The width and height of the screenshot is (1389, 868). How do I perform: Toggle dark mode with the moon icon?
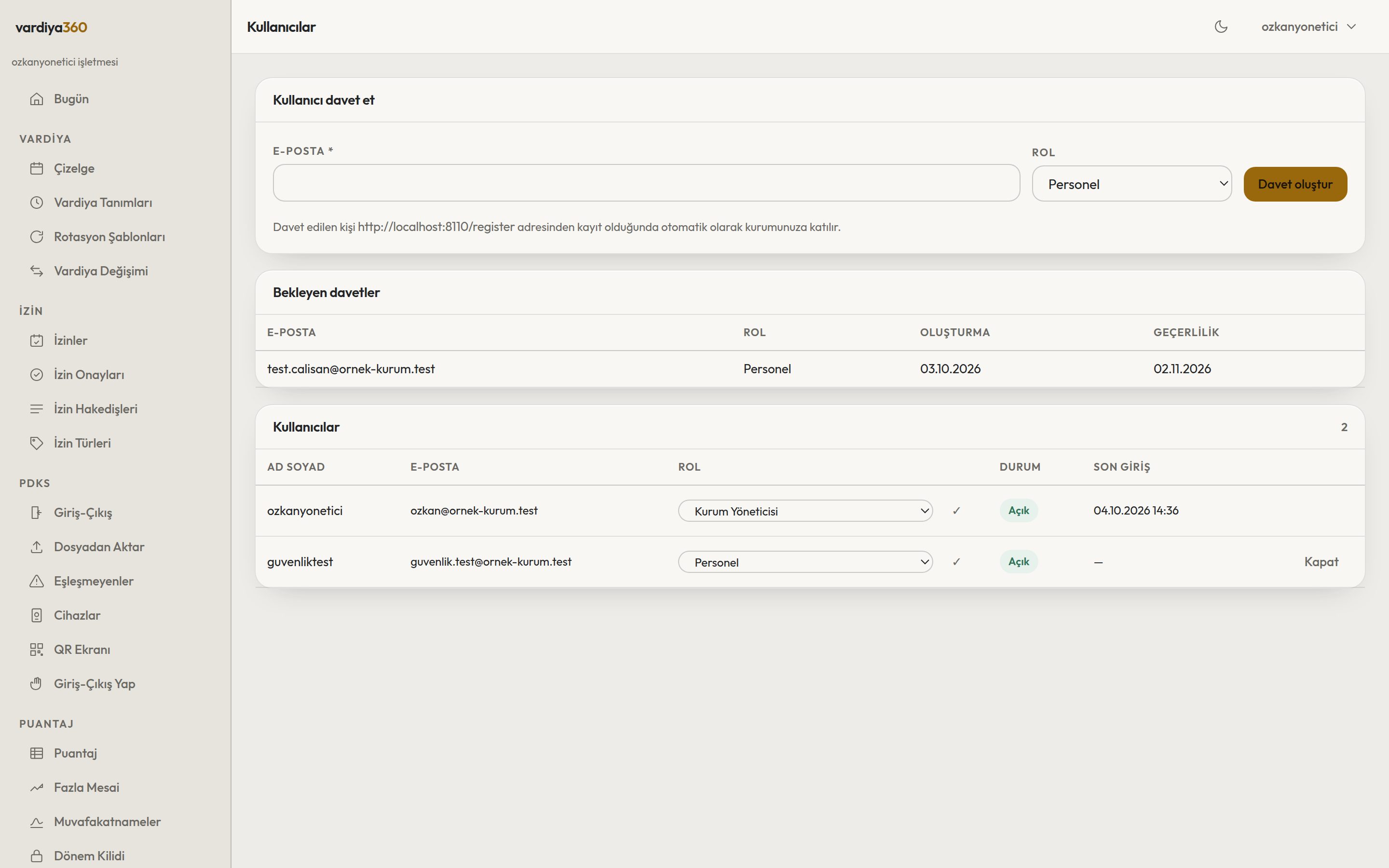[x=1221, y=27]
